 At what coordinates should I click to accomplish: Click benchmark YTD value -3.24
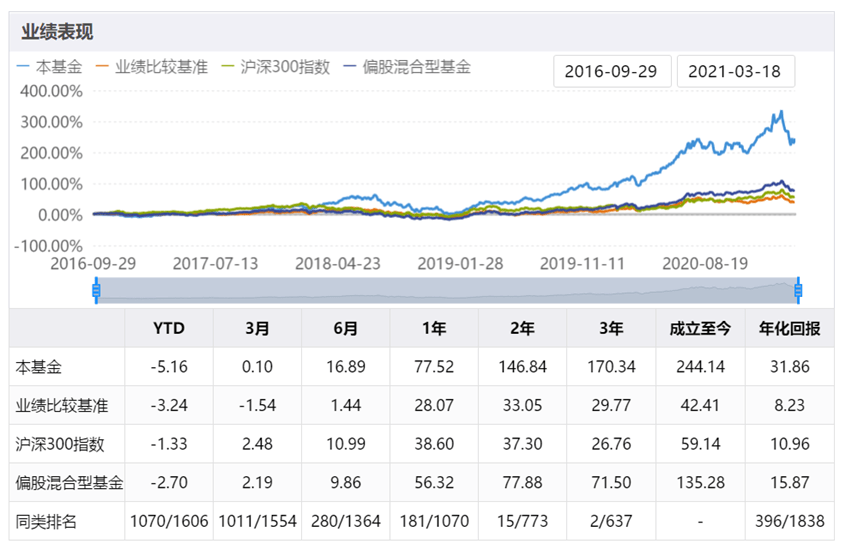(169, 405)
